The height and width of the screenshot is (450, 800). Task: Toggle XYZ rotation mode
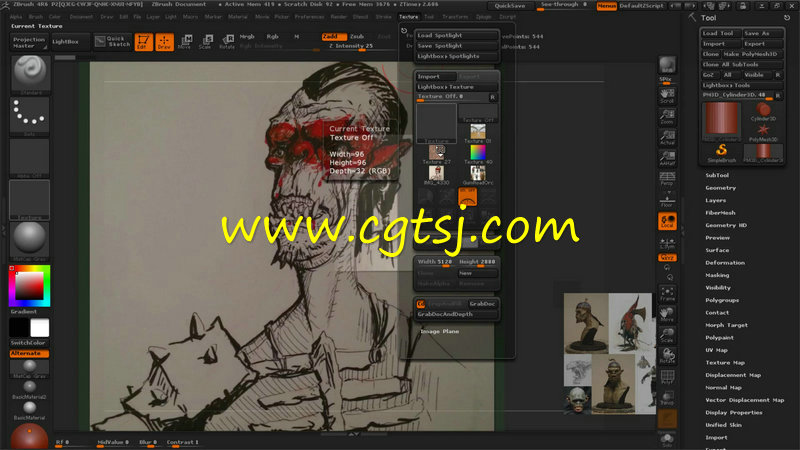click(667, 258)
